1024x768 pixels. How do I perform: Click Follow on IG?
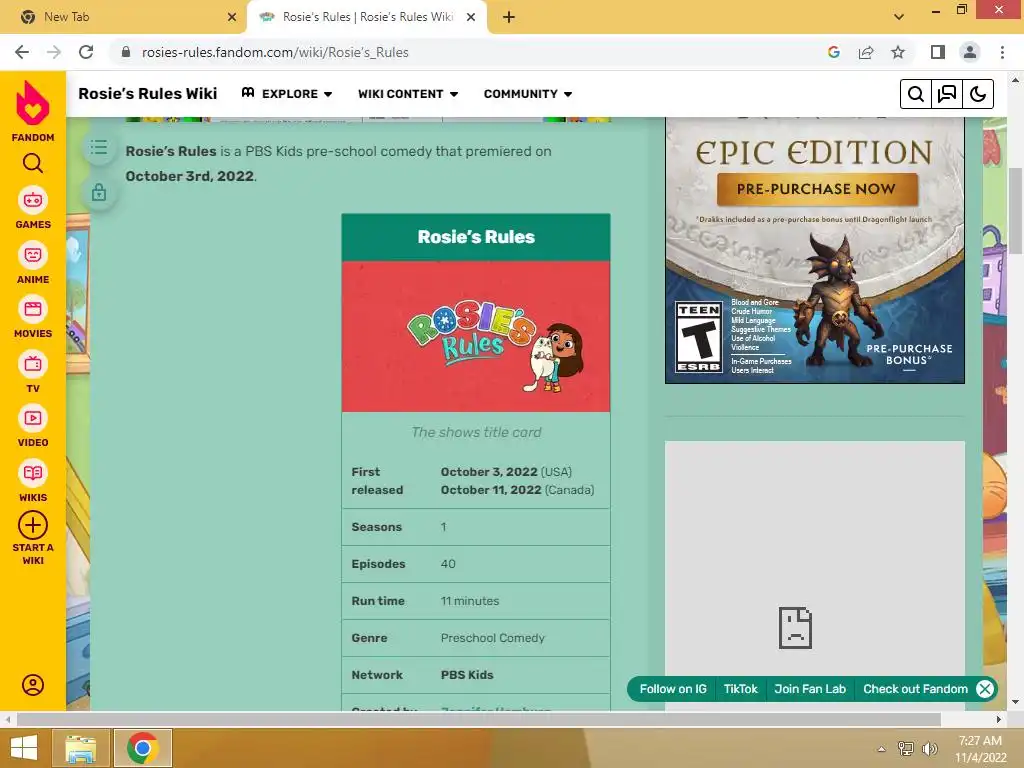tap(673, 689)
